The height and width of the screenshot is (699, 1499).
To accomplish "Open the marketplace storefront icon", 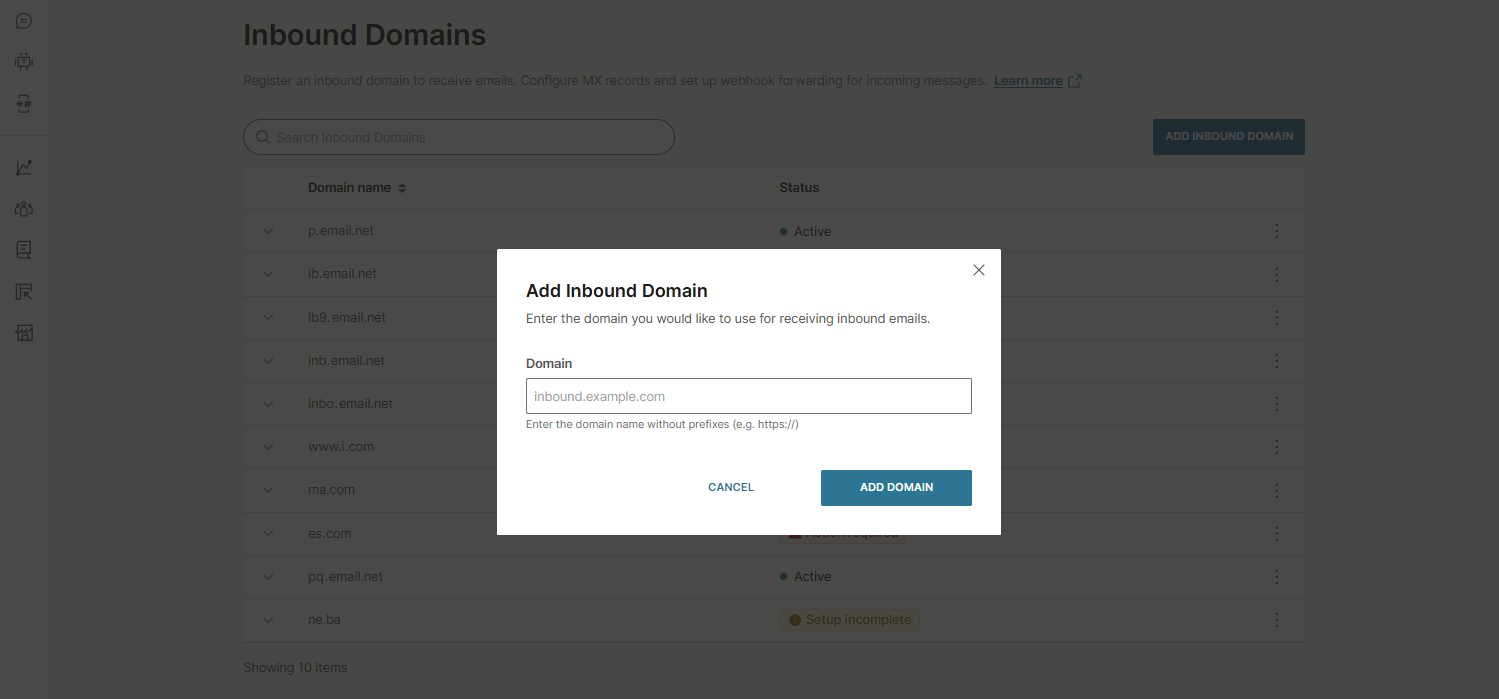I will click(23, 332).
